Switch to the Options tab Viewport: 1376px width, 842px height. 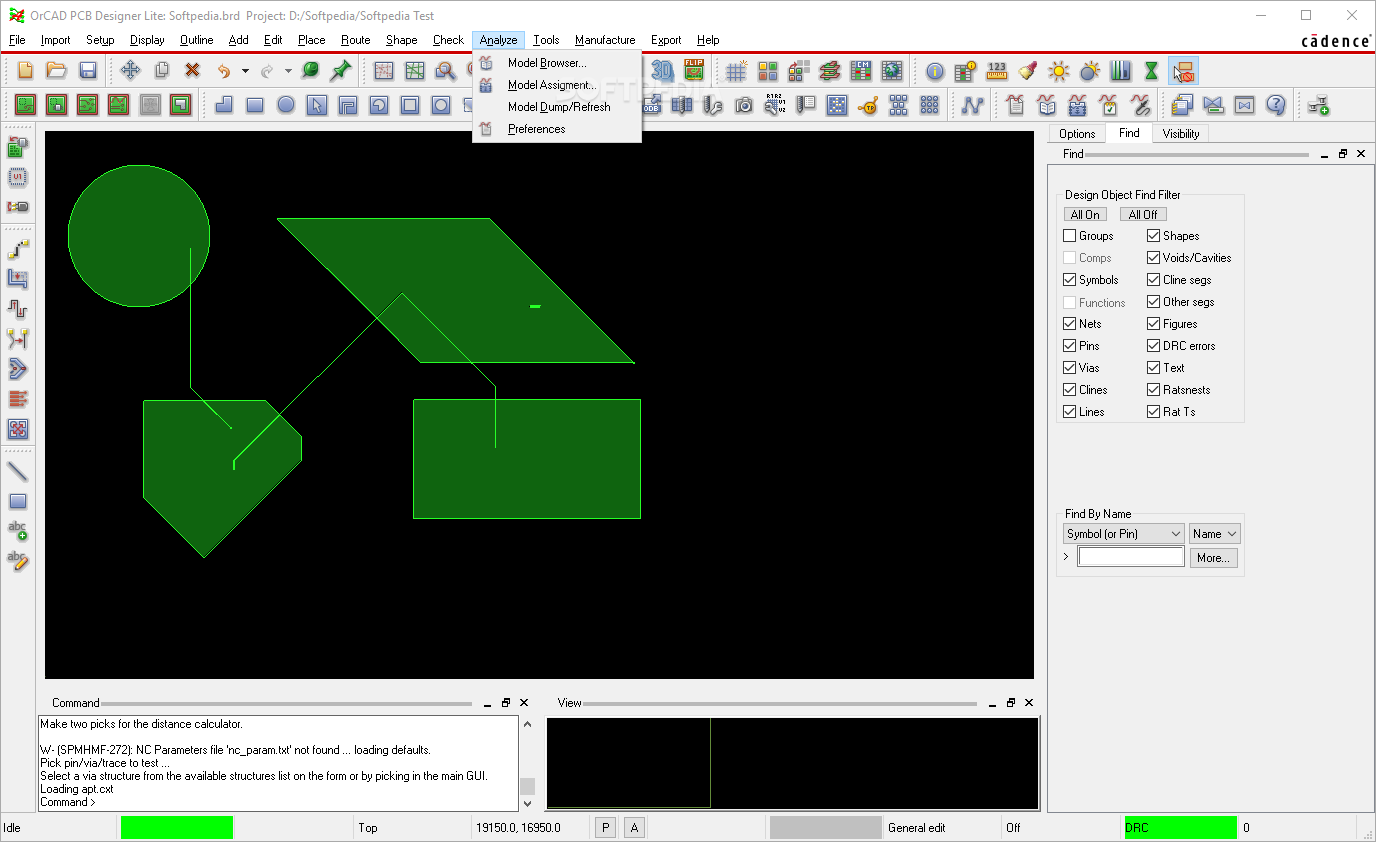(1077, 134)
